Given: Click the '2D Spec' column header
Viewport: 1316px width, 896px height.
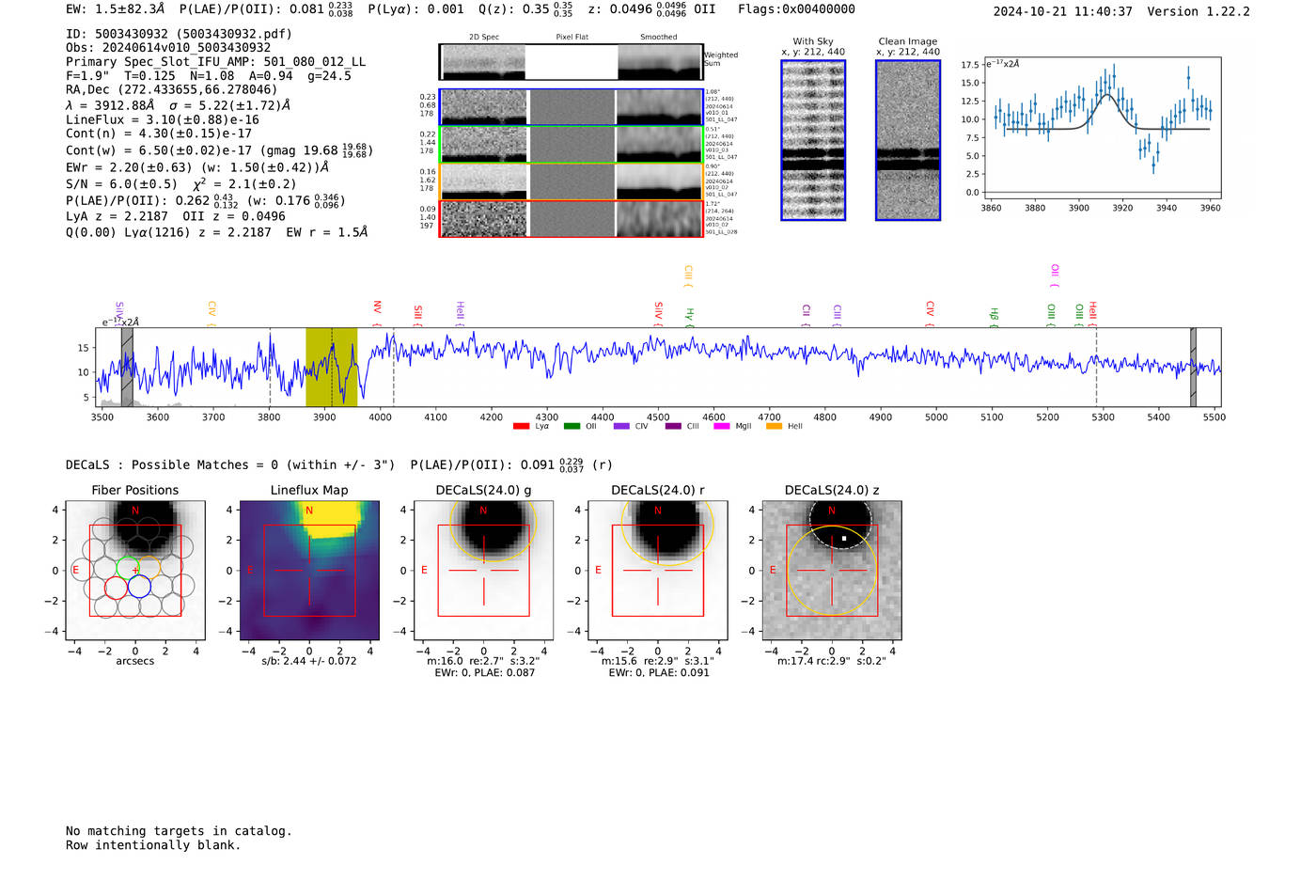Looking at the screenshot, I should tap(484, 37).
